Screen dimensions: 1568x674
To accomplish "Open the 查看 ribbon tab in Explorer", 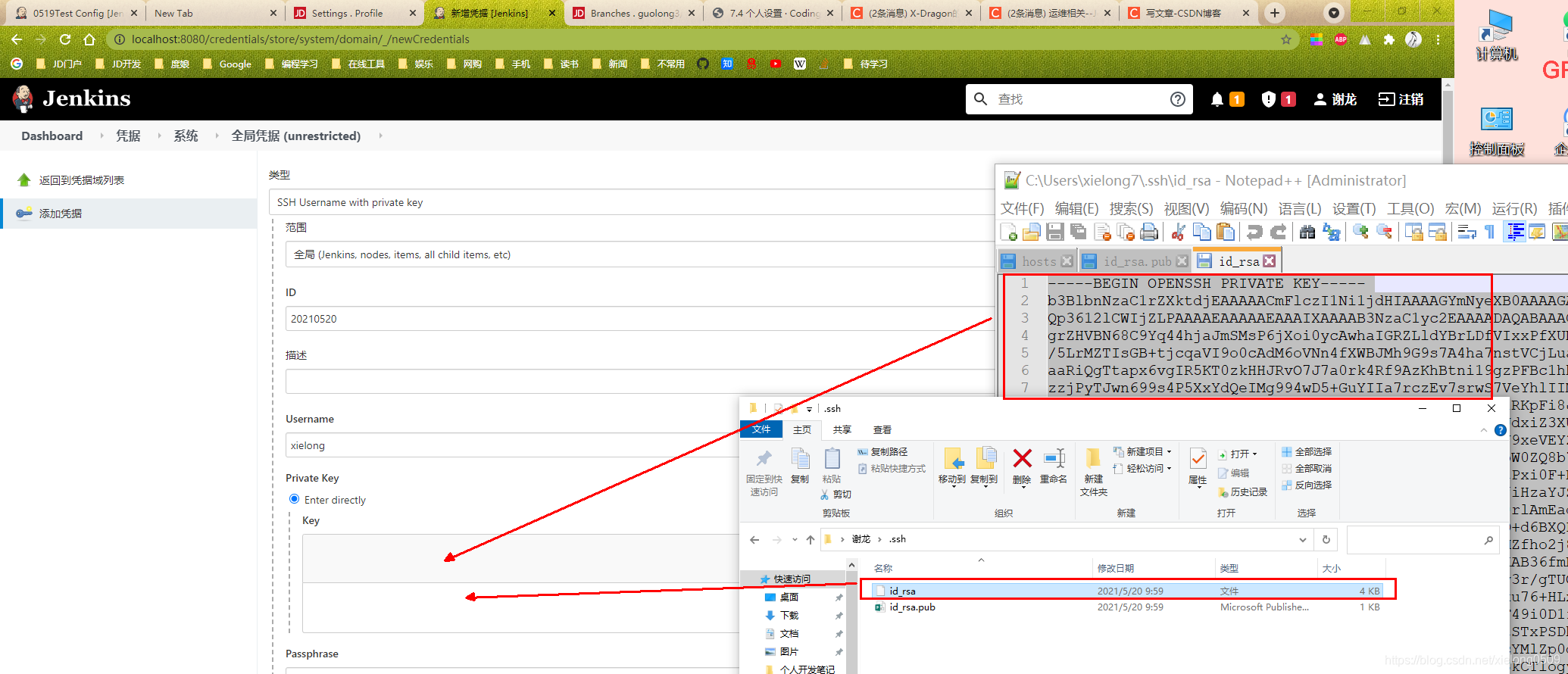I will [882, 429].
